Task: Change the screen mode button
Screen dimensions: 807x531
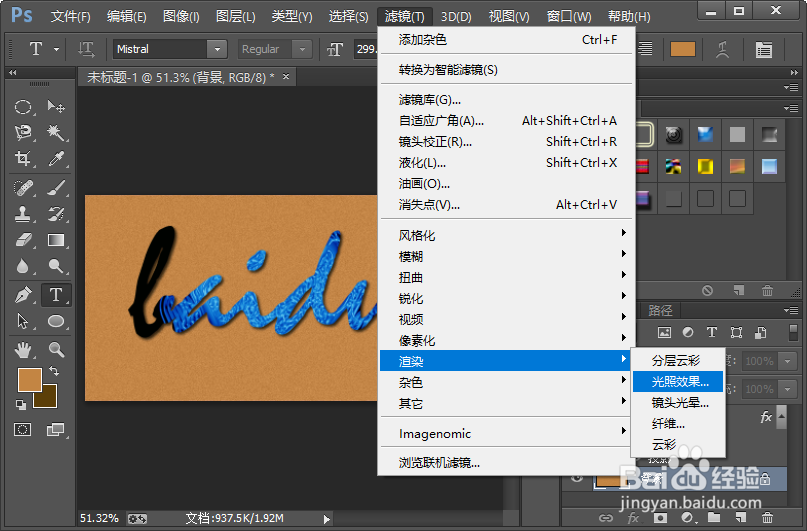Action: pyautogui.click(x=55, y=430)
